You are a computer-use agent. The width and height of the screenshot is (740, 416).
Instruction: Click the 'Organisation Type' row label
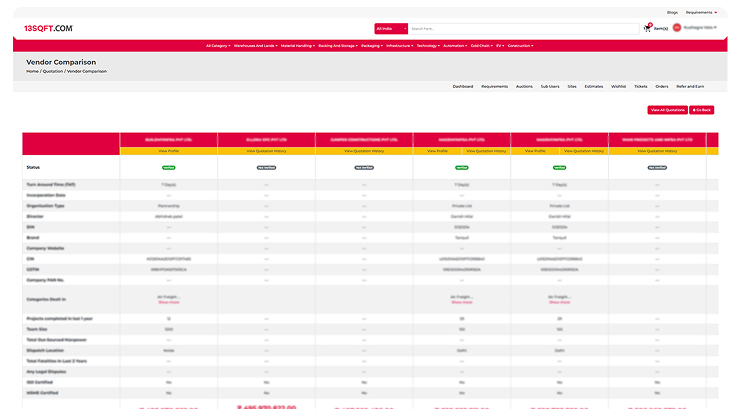click(x=45, y=206)
